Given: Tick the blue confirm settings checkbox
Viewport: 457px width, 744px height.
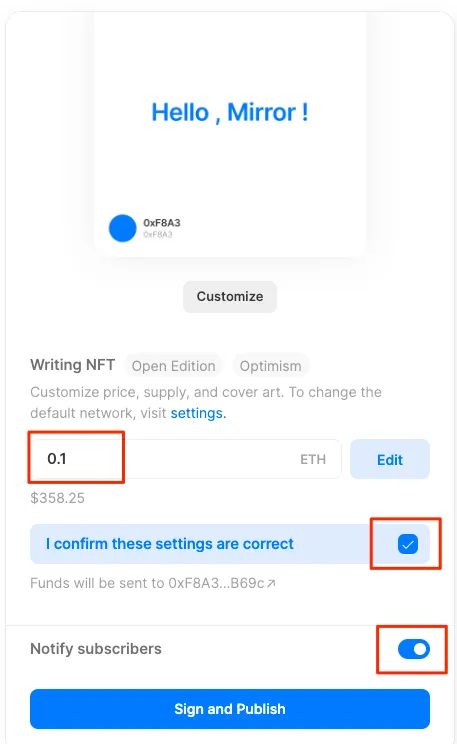Looking at the screenshot, I should [x=408, y=544].
